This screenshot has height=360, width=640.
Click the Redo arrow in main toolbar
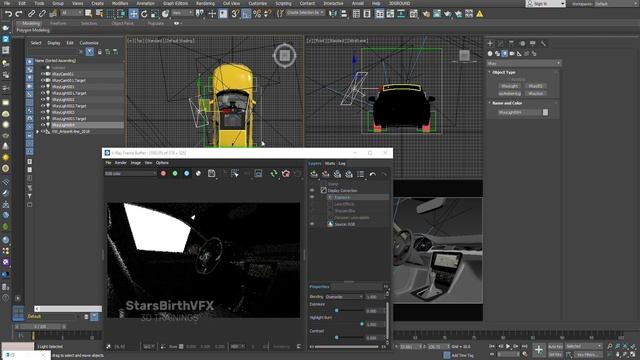(19, 14)
